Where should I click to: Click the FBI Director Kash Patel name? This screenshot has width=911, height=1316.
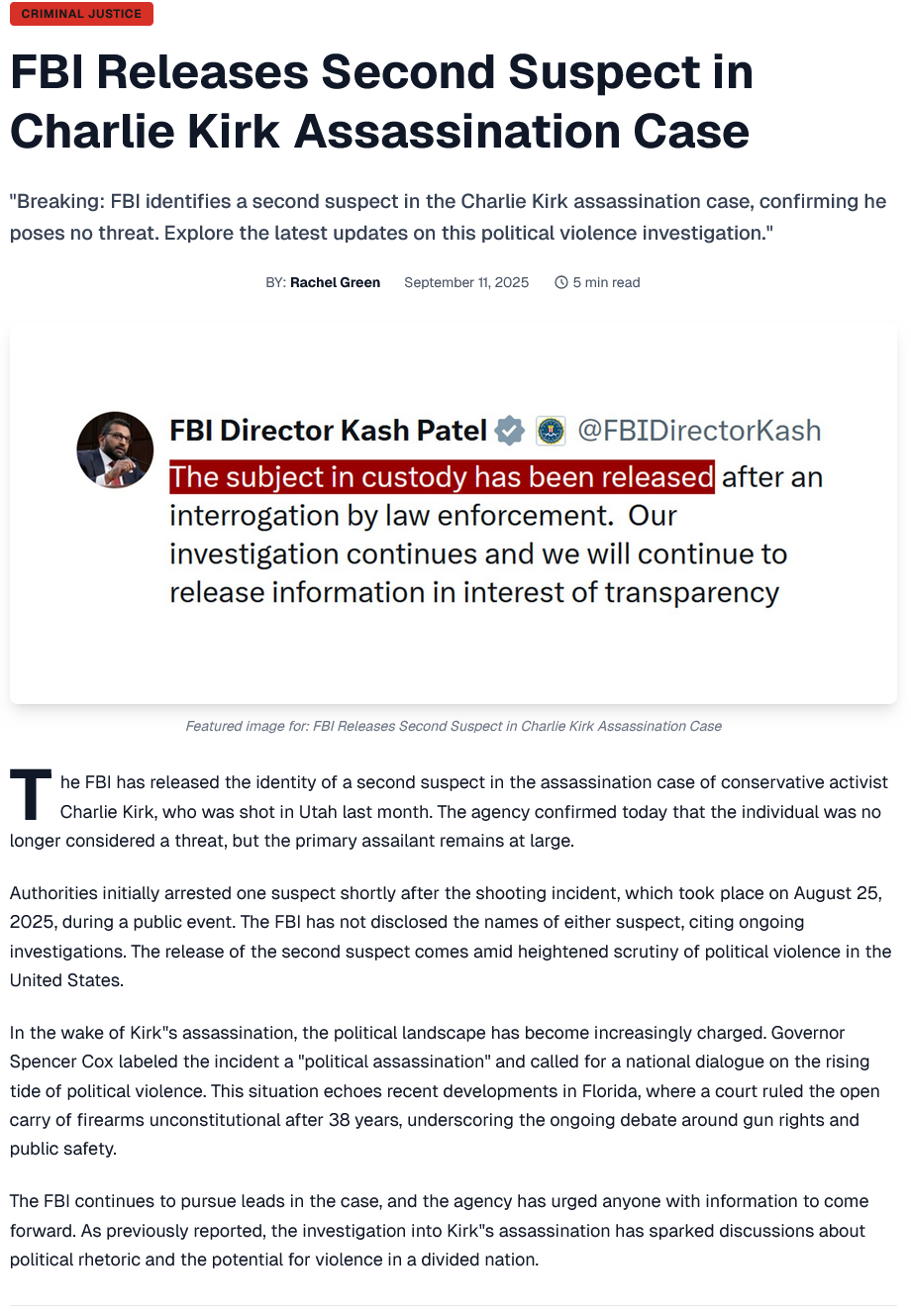[329, 431]
